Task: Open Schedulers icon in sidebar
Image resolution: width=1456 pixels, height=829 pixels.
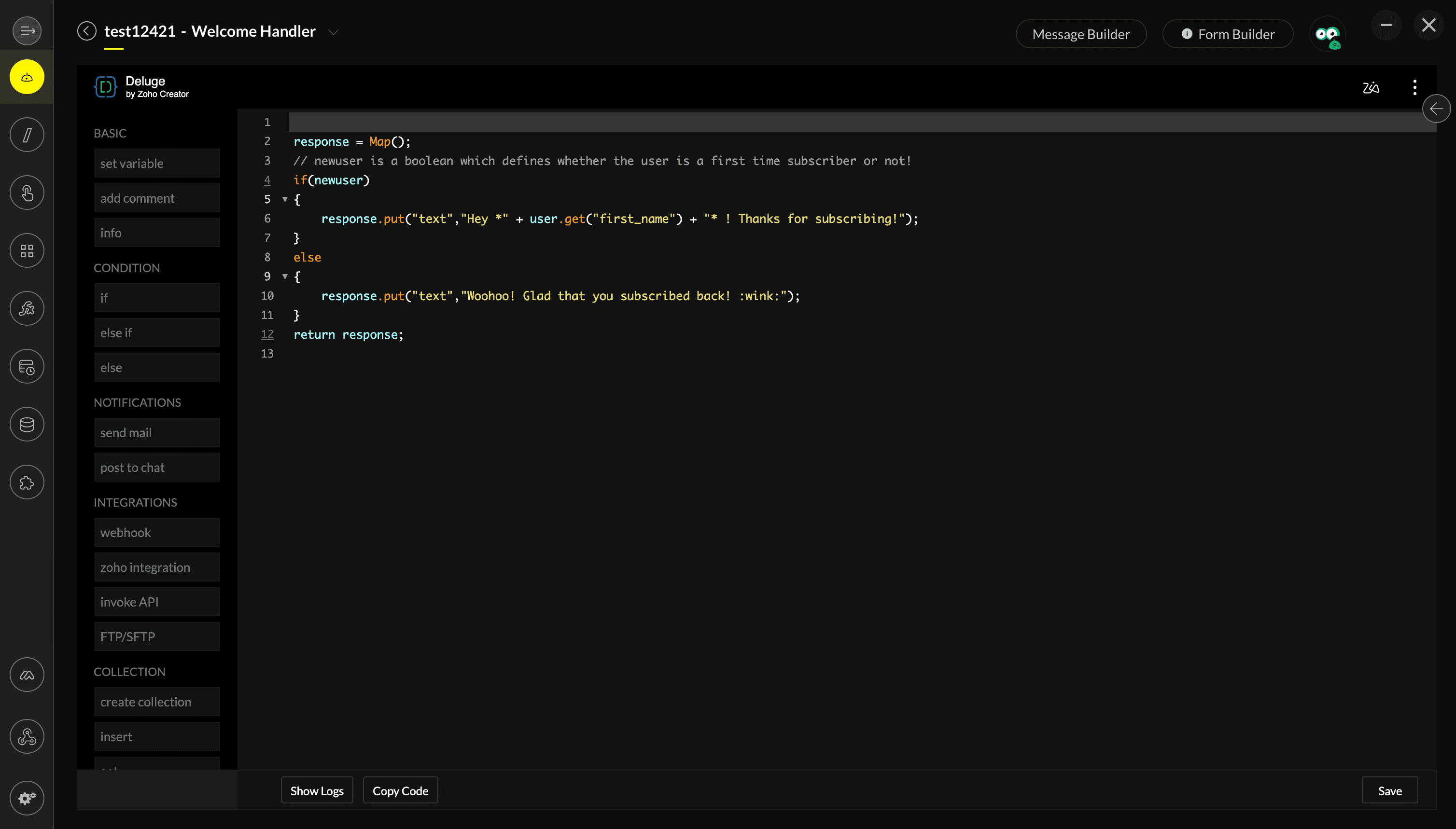Action: [27, 367]
